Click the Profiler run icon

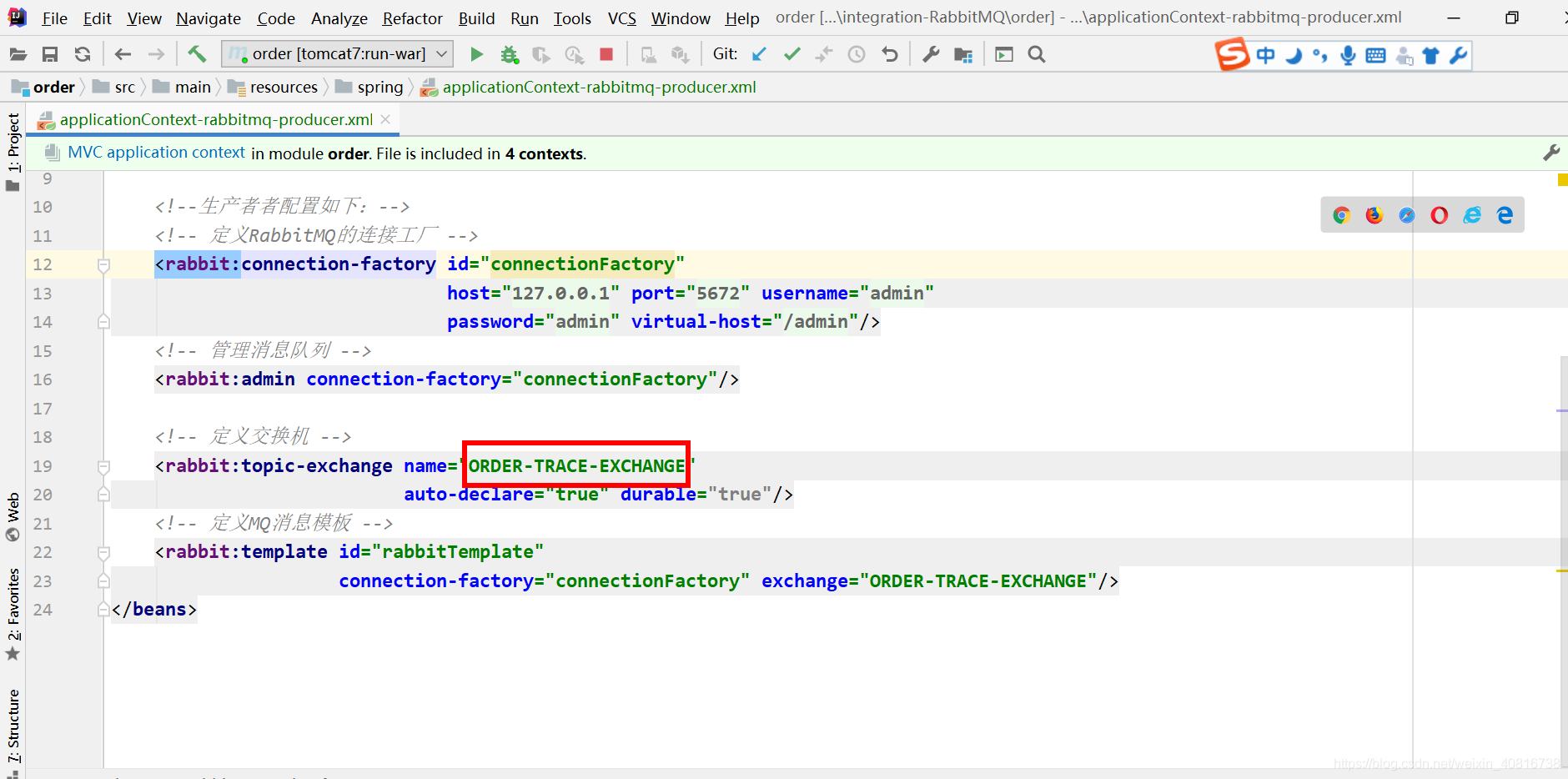pyautogui.click(x=574, y=54)
